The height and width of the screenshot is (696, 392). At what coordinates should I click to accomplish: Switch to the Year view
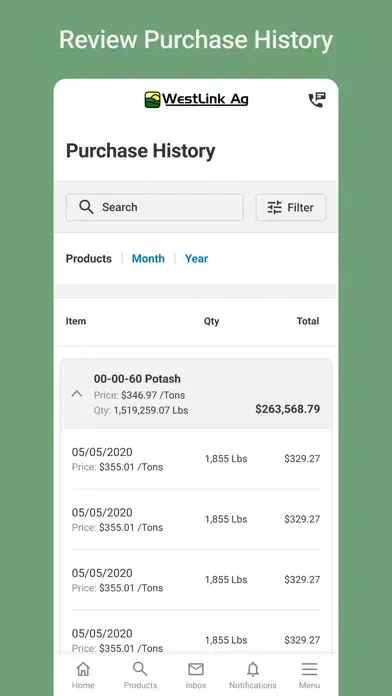pyautogui.click(x=196, y=259)
